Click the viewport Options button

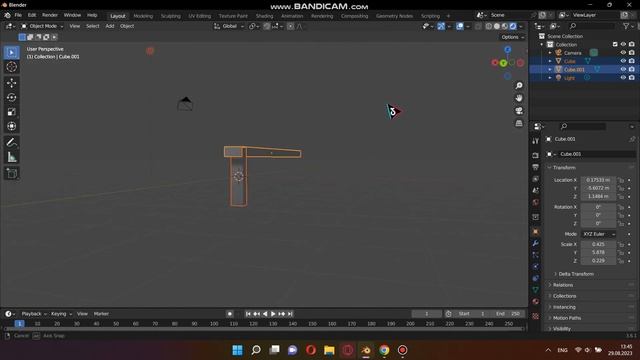click(x=512, y=37)
